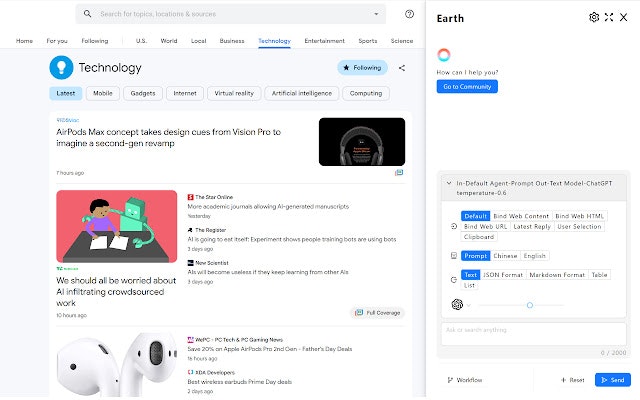640x400 pixels.
Task: Open the help question mark icon
Action: [409, 14]
